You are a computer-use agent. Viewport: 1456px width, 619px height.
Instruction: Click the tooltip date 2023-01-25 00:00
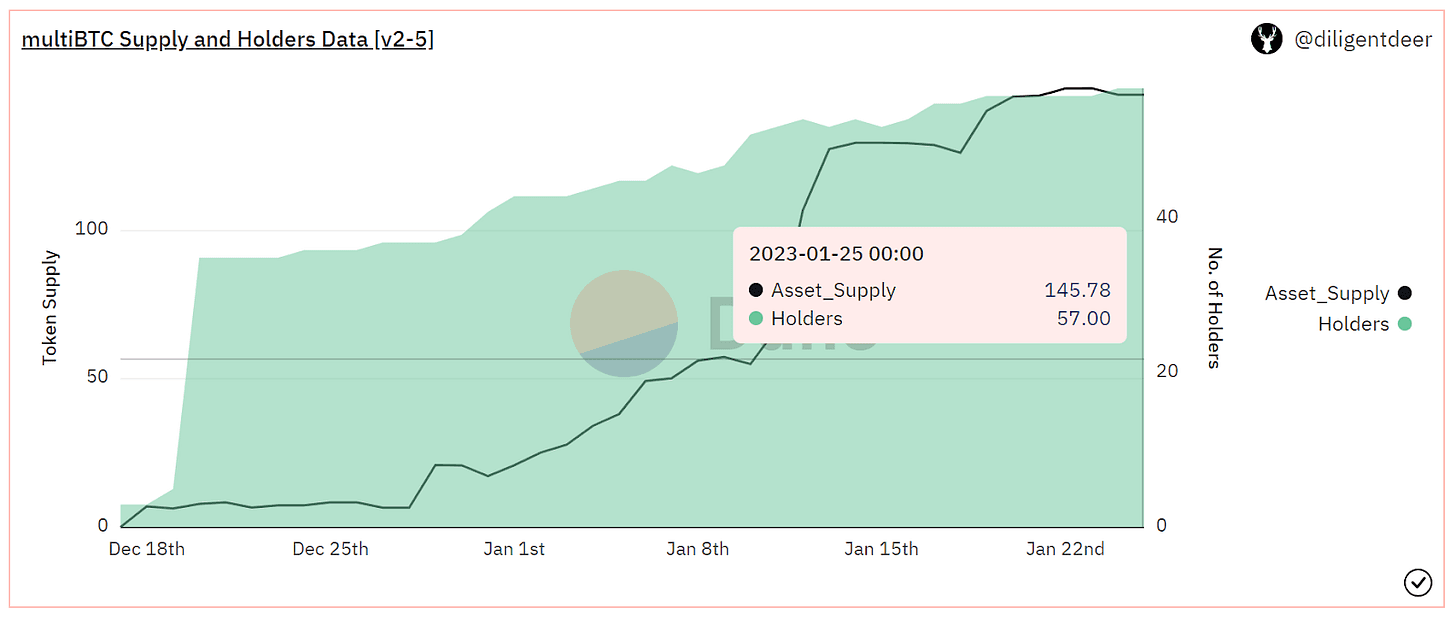836,254
